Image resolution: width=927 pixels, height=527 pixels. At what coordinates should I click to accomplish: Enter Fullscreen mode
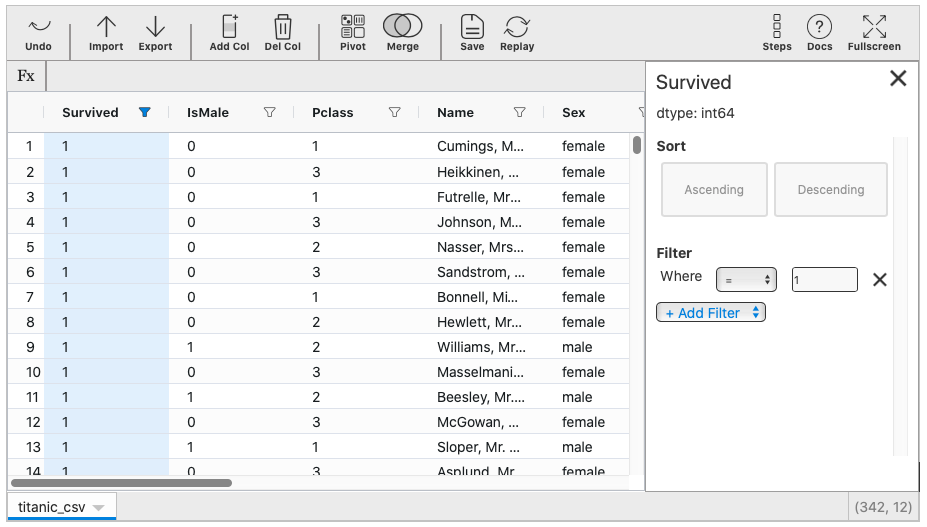[x=874, y=33]
